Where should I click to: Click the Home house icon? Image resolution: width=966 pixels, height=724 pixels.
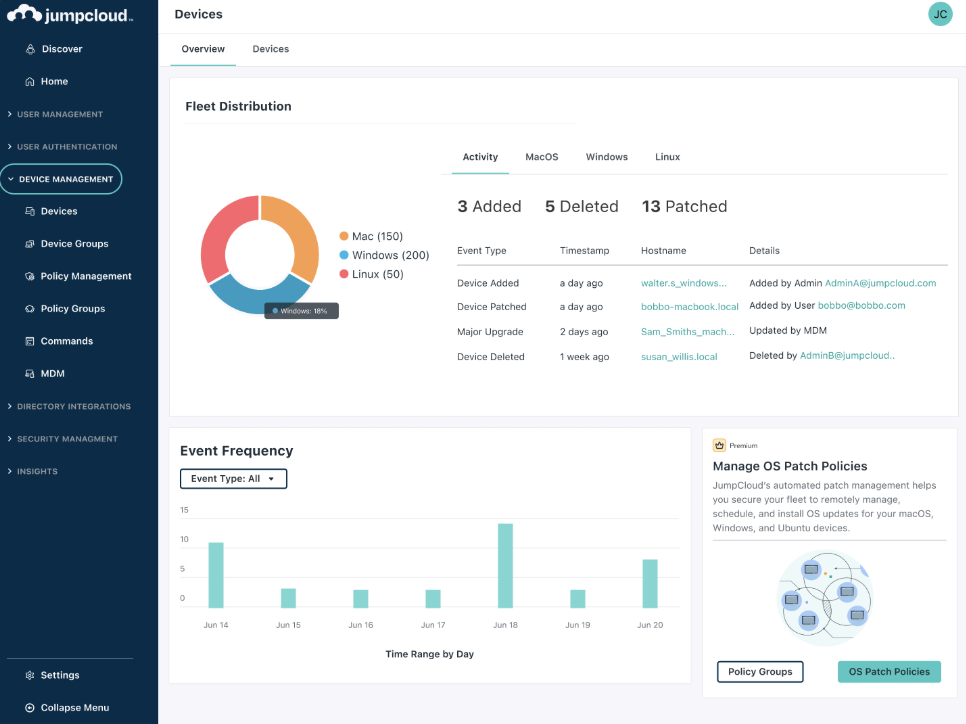(30, 81)
